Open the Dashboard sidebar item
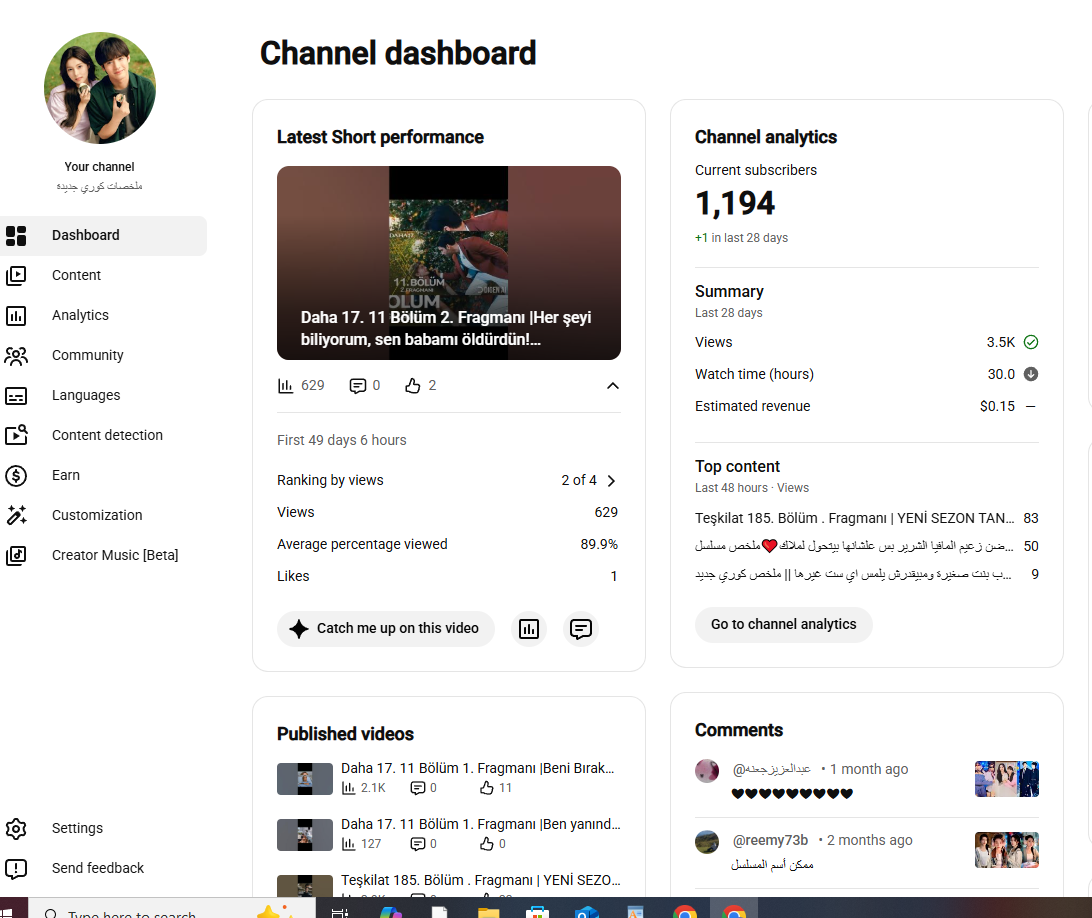The width and height of the screenshot is (1092, 918). [x=103, y=235]
